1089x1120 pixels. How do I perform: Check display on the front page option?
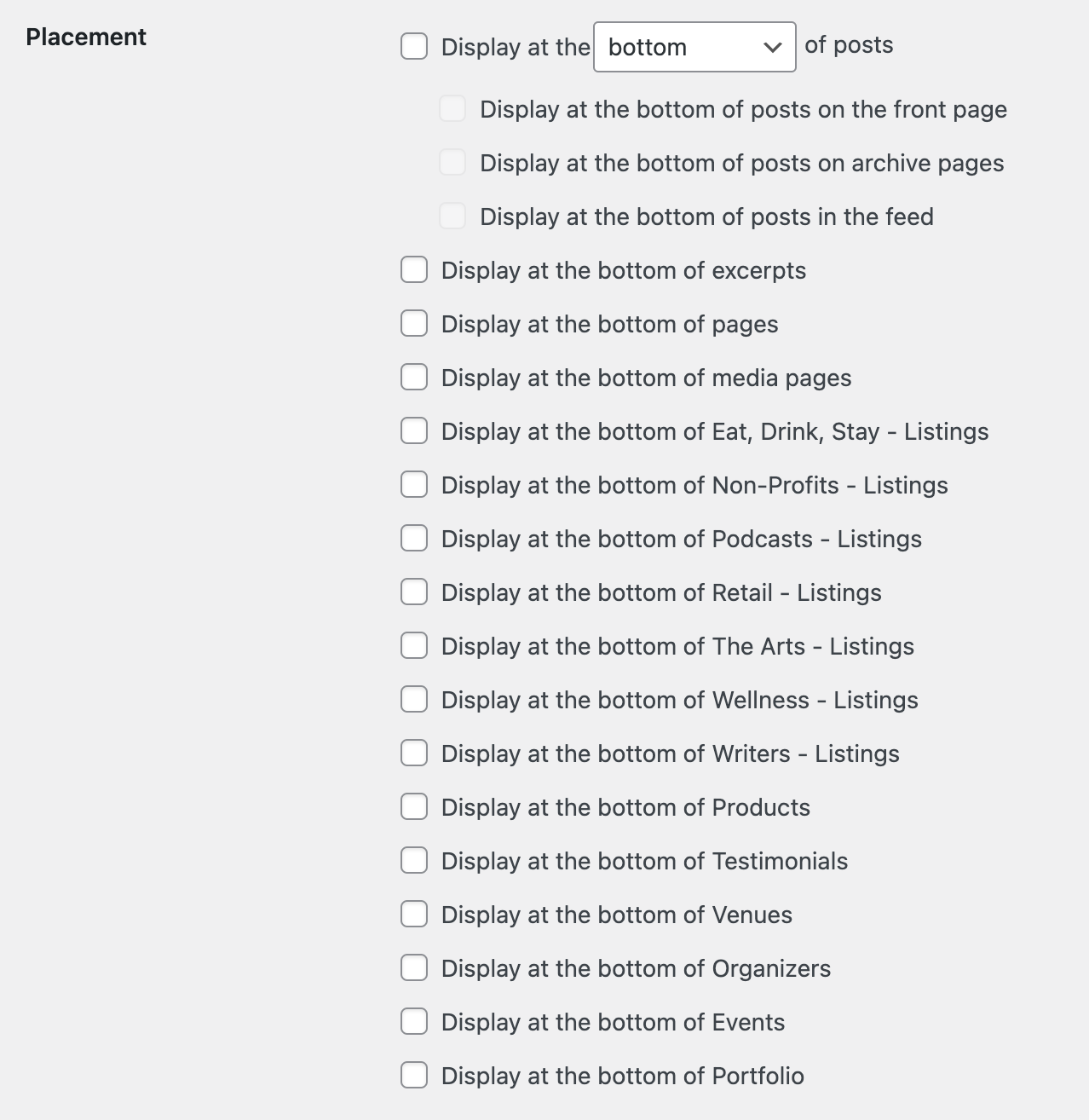(452, 109)
